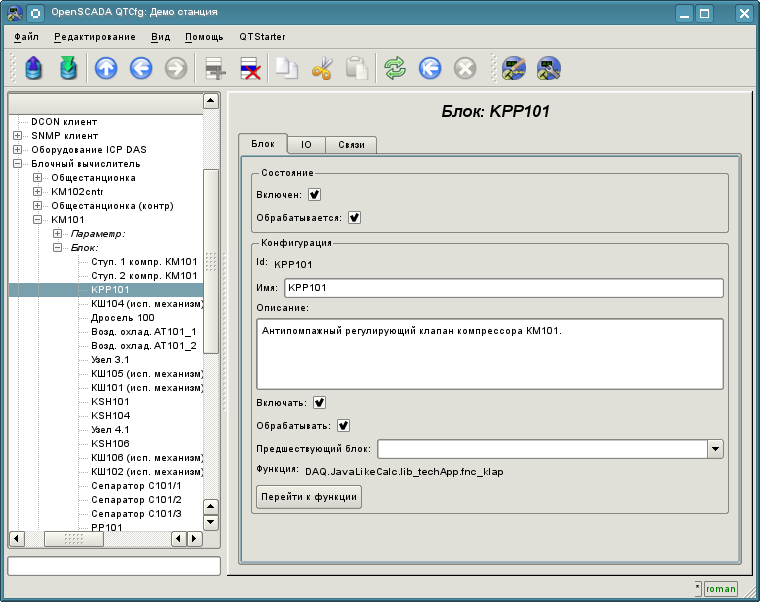Click the delete item icon with red cross

[250, 68]
